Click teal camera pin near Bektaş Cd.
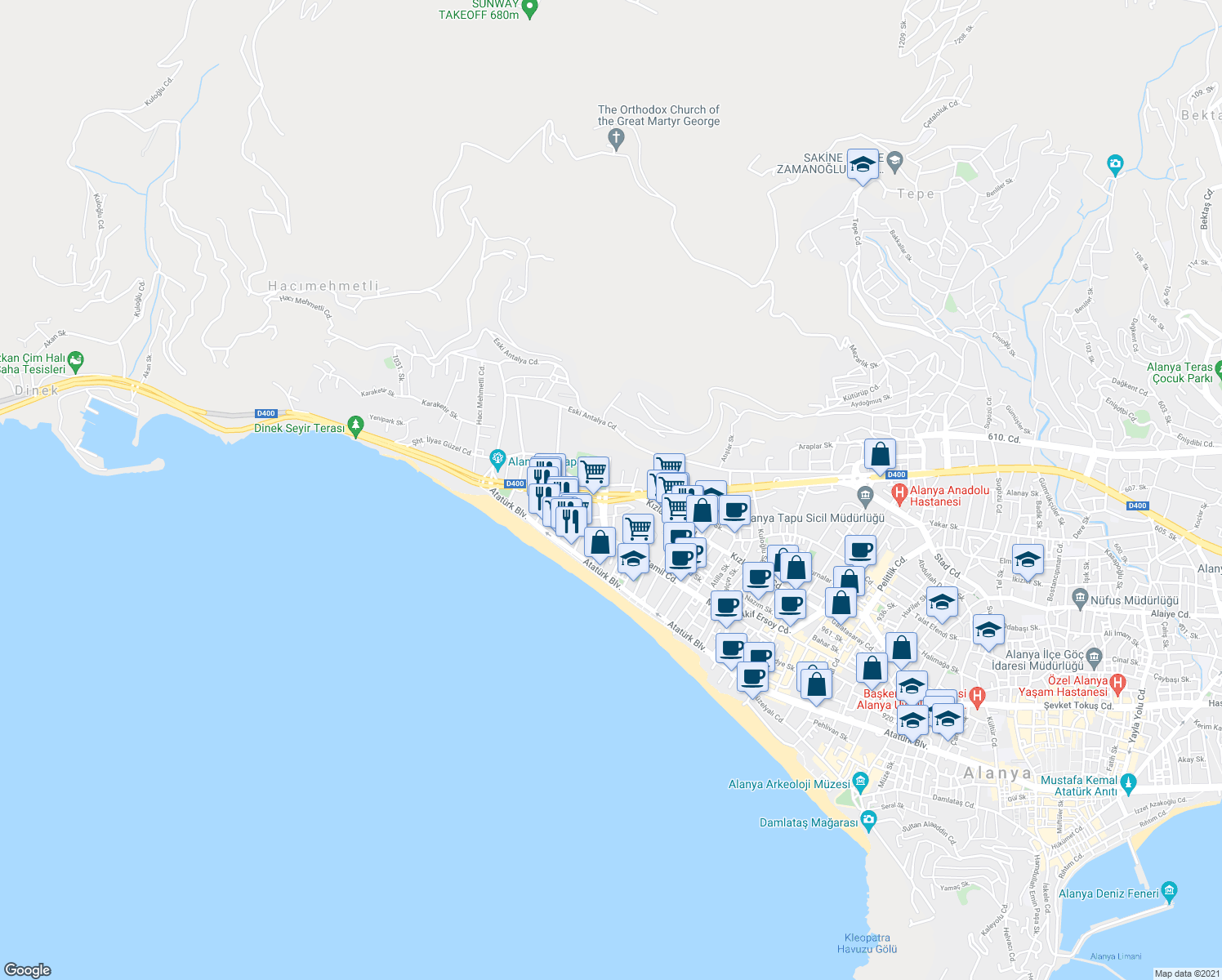This screenshot has width=1222, height=980. pos(1115,165)
